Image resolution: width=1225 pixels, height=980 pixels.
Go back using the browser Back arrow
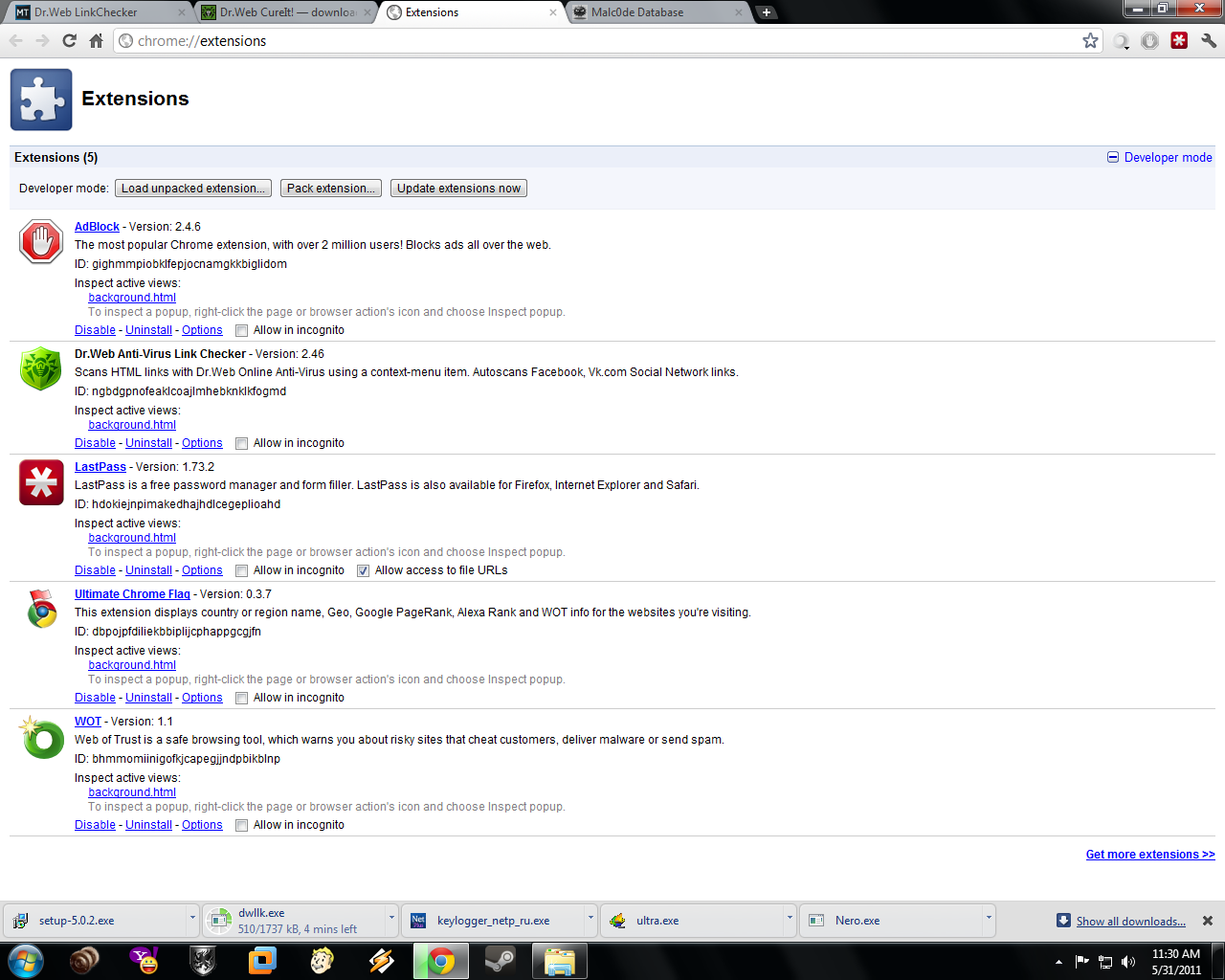point(15,40)
